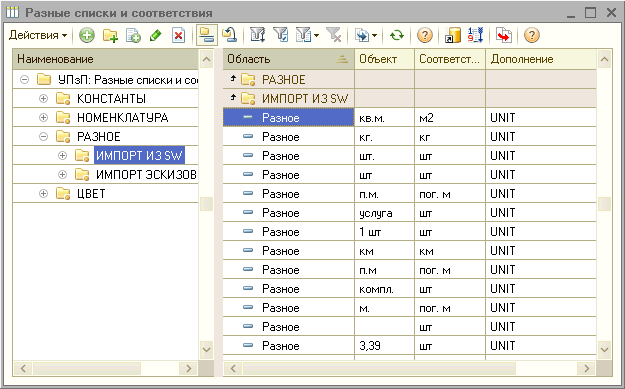Click the last Help icon on toolbar
625x389 pixels.
pos(532,35)
